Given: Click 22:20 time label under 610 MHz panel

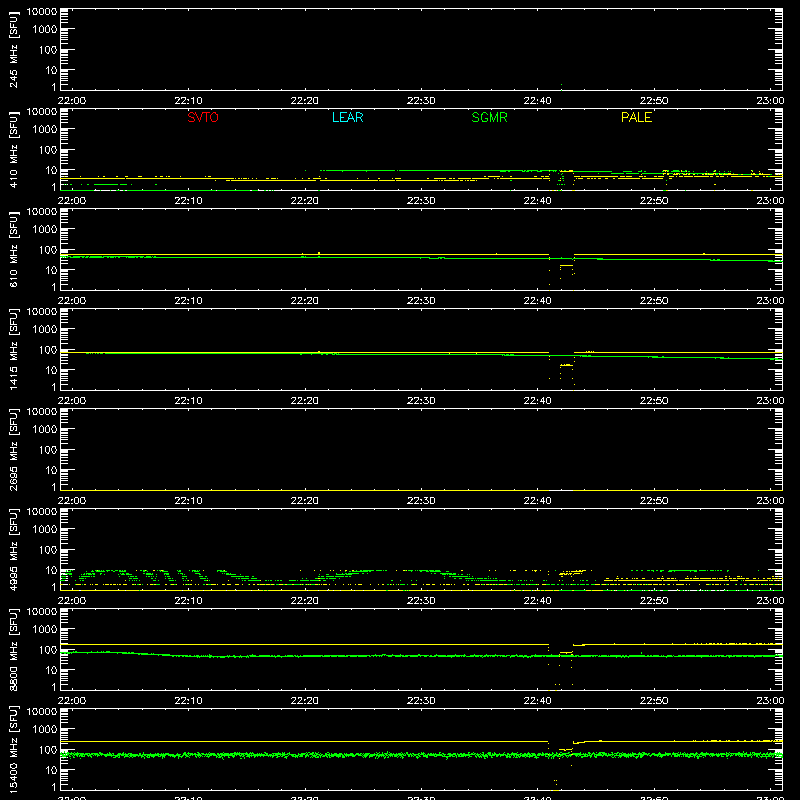Looking at the screenshot, I should [305, 301].
